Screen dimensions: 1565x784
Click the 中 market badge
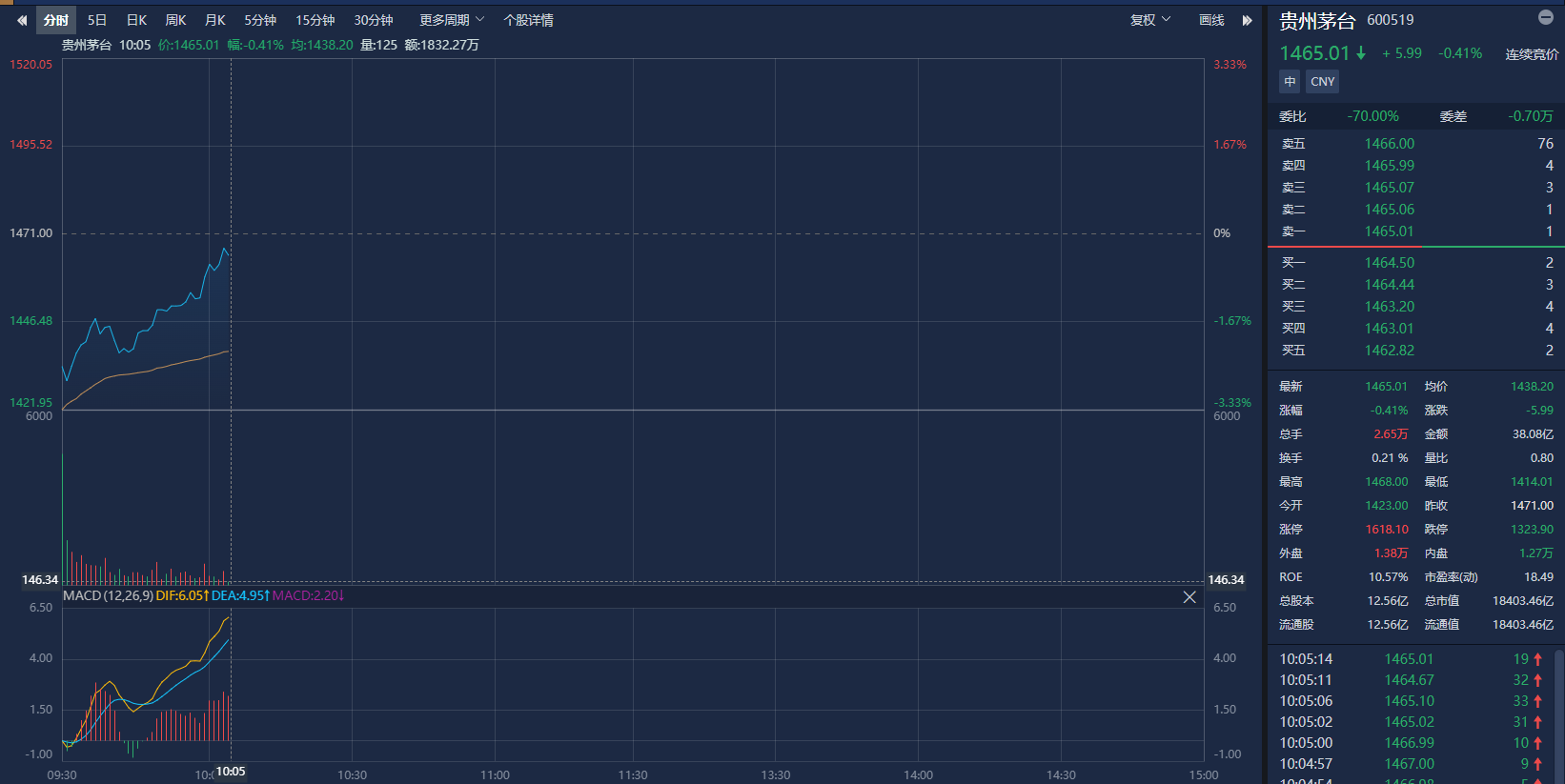[1290, 82]
